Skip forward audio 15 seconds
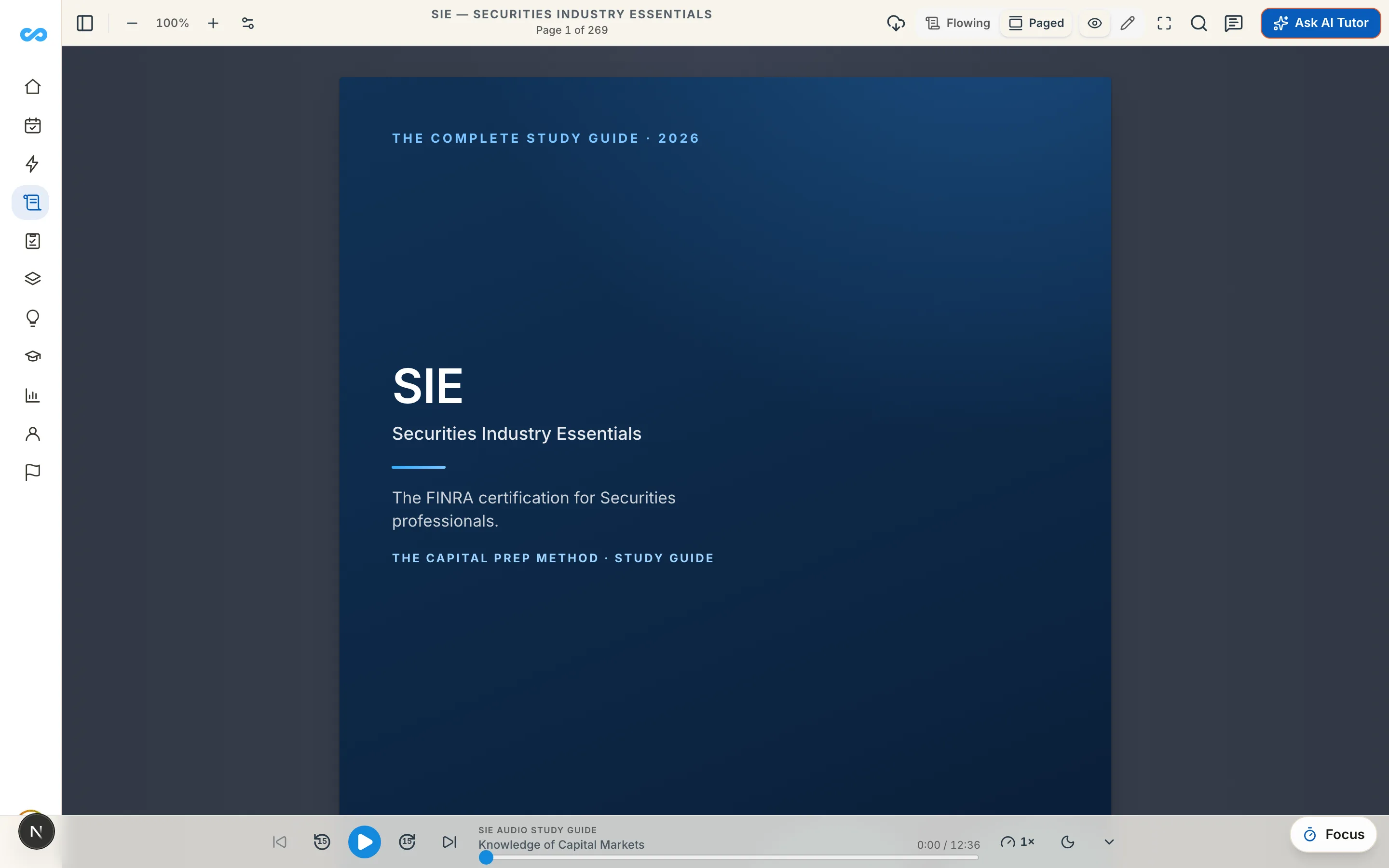The image size is (1389, 868). pyautogui.click(x=407, y=842)
